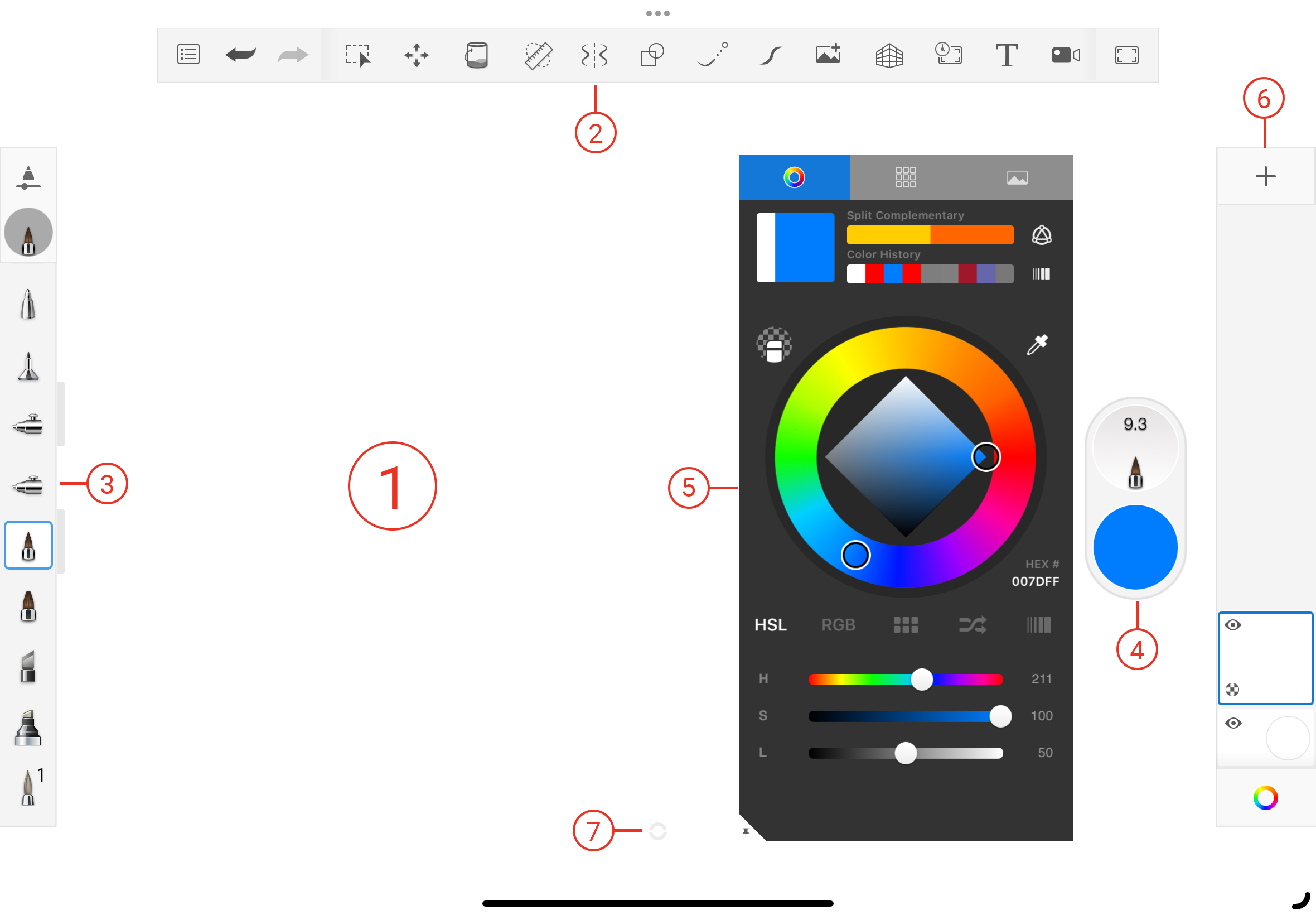This screenshot has width=1316, height=915.
Task: Open the Perspective Guides tool
Action: pyautogui.click(x=889, y=56)
